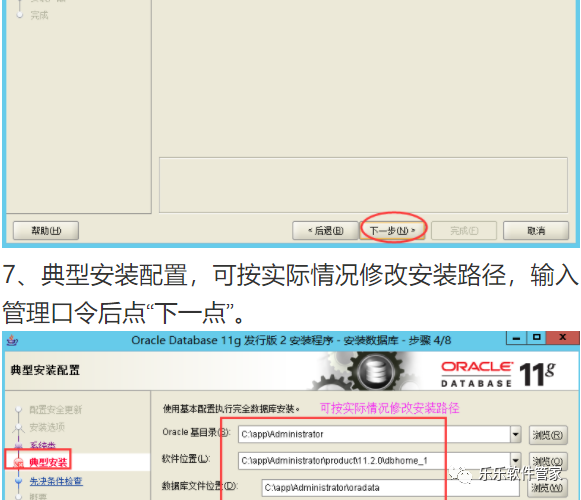The height and width of the screenshot is (500, 581).
Task: Select the 配置安全更新 step in the sidebar
Action: coord(56,410)
